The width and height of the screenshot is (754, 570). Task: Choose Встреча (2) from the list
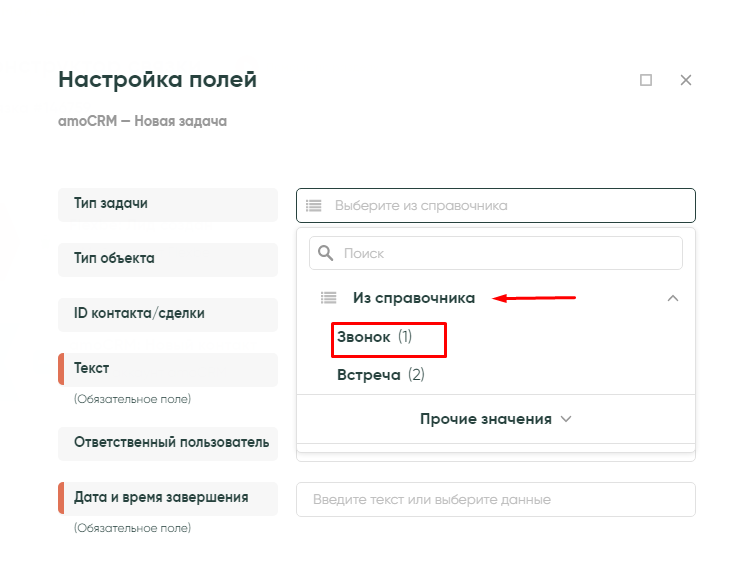(381, 375)
